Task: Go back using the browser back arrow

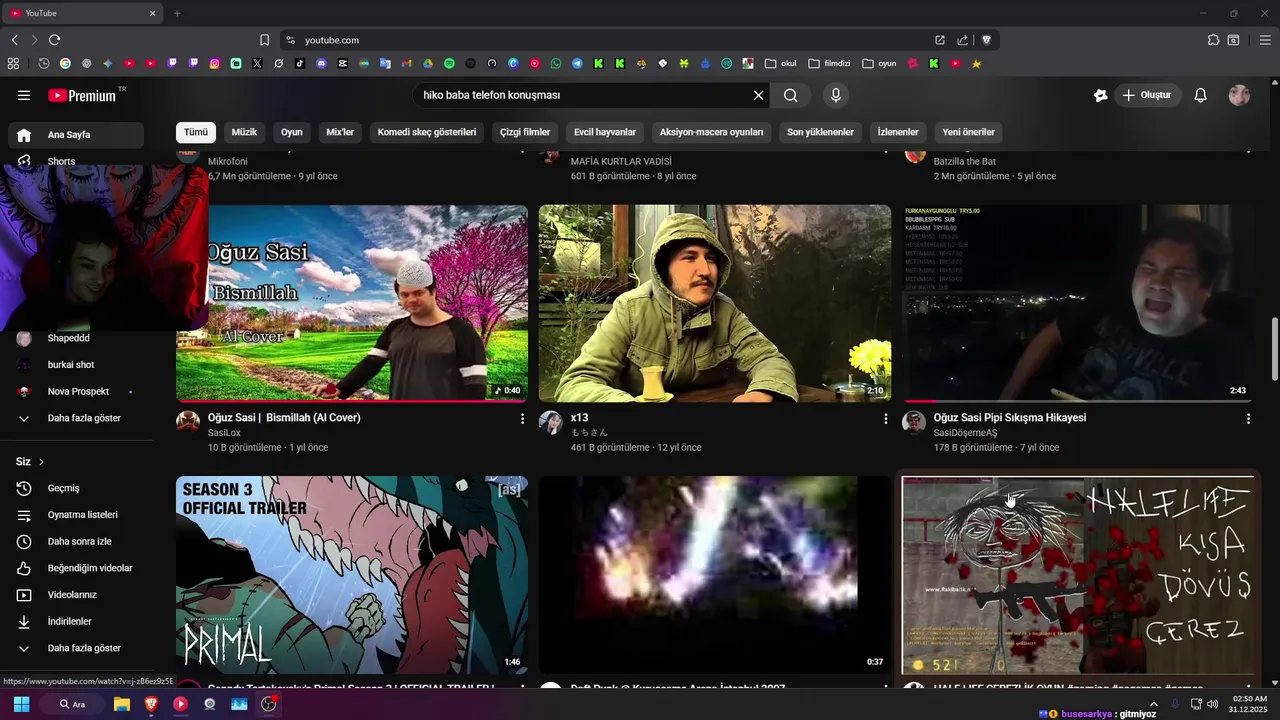Action: click(14, 40)
